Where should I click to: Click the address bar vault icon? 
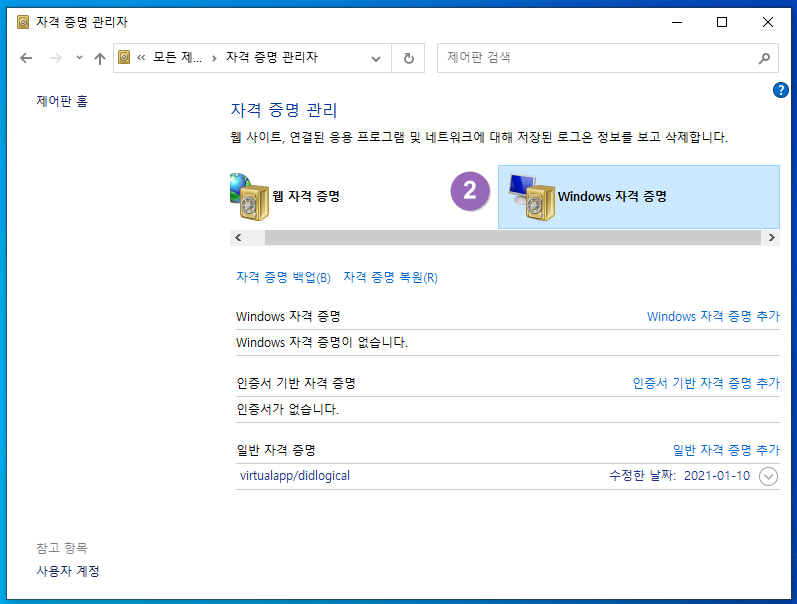tap(124, 57)
